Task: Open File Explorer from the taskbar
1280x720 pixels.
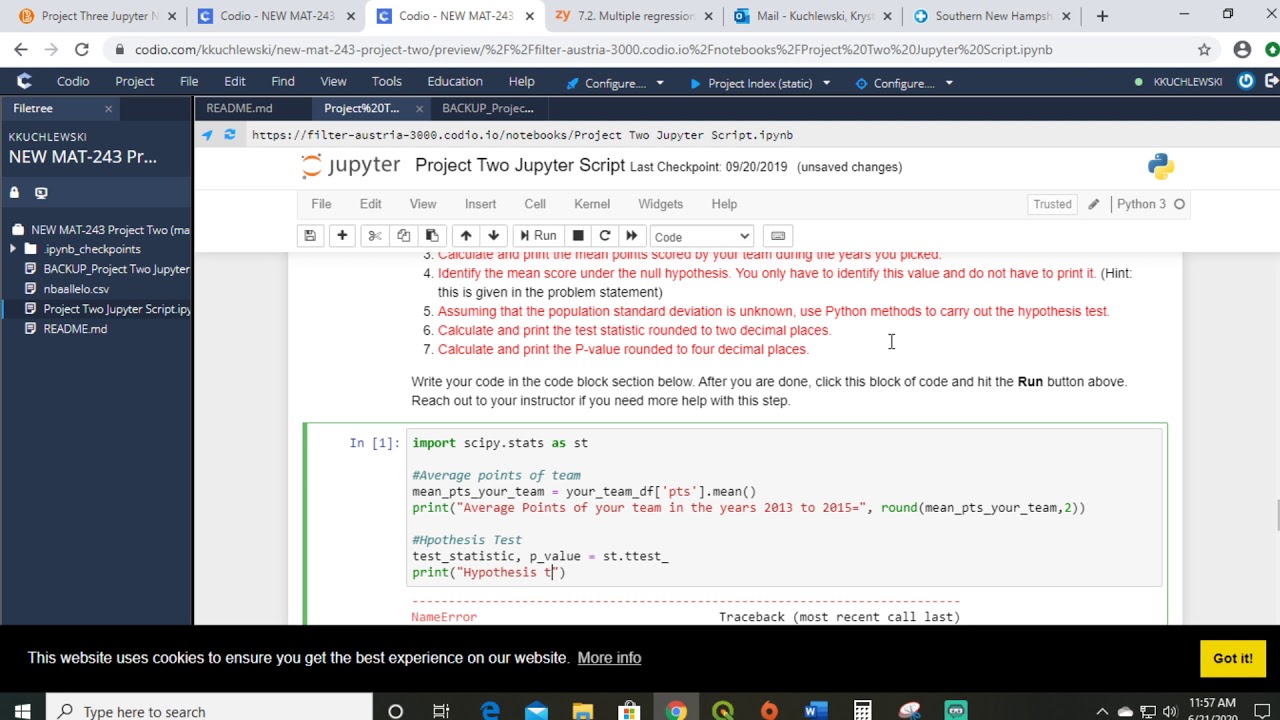Action: click(x=582, y=711)
